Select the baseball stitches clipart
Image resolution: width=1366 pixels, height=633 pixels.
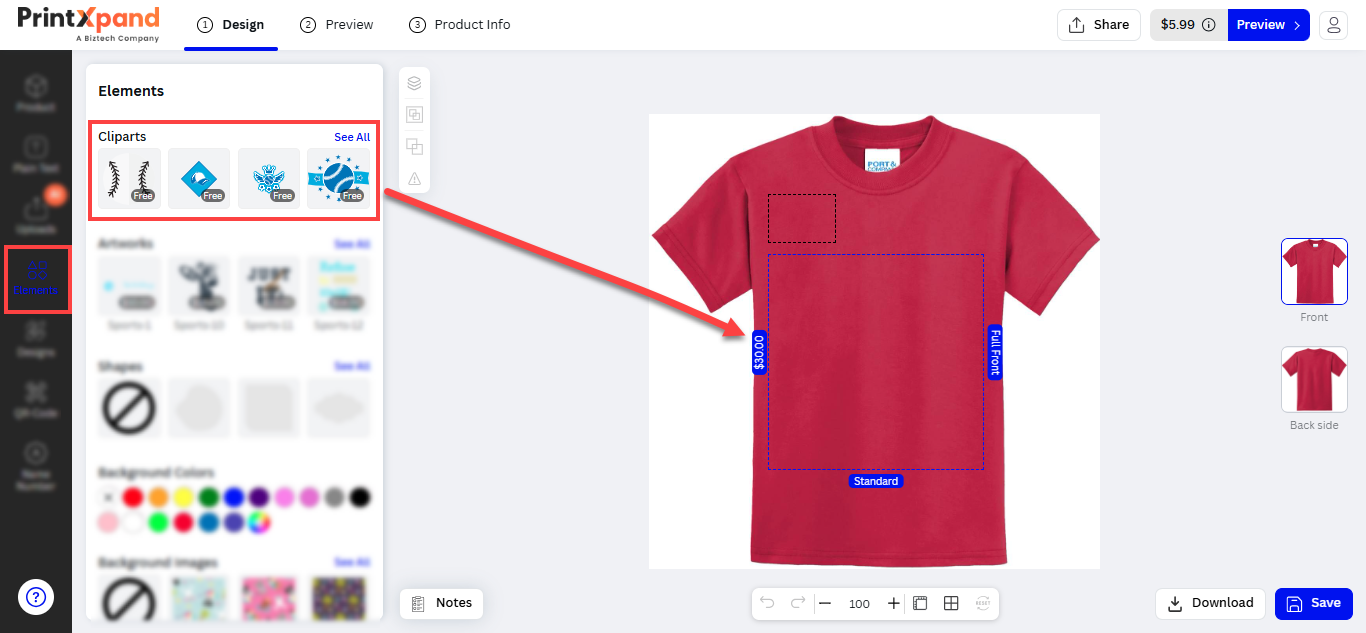129,179
